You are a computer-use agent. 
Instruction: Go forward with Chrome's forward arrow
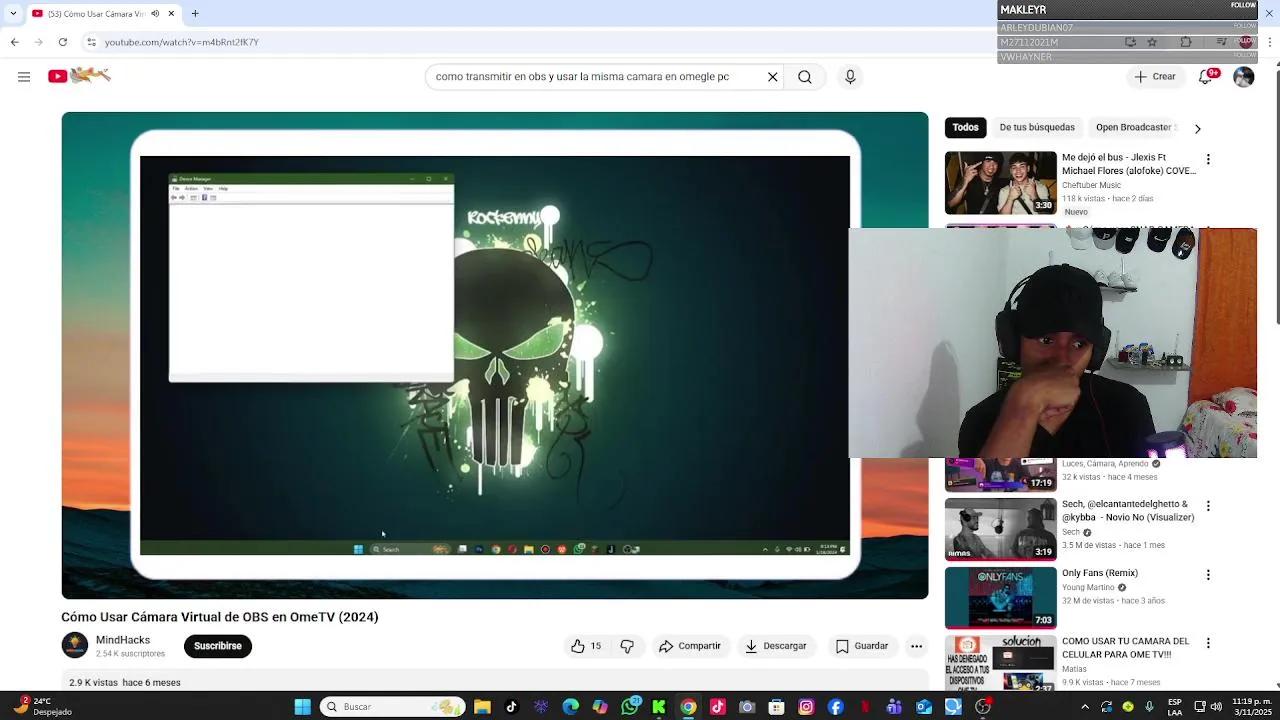39,42
